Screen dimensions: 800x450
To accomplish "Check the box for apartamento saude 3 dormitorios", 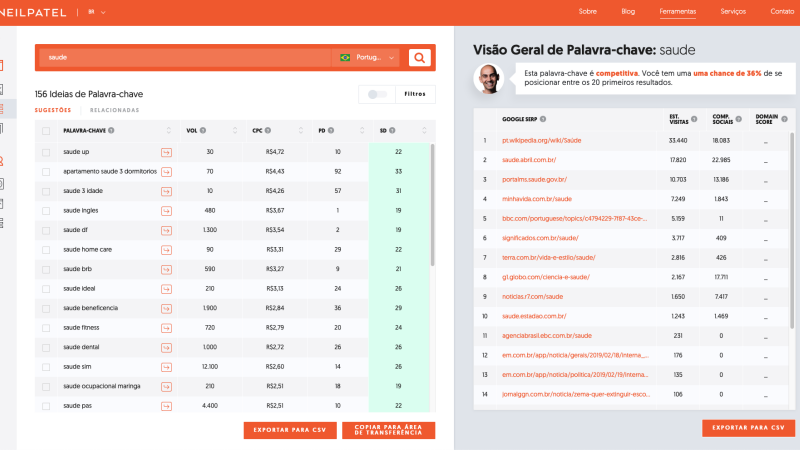I will (46, 172).
